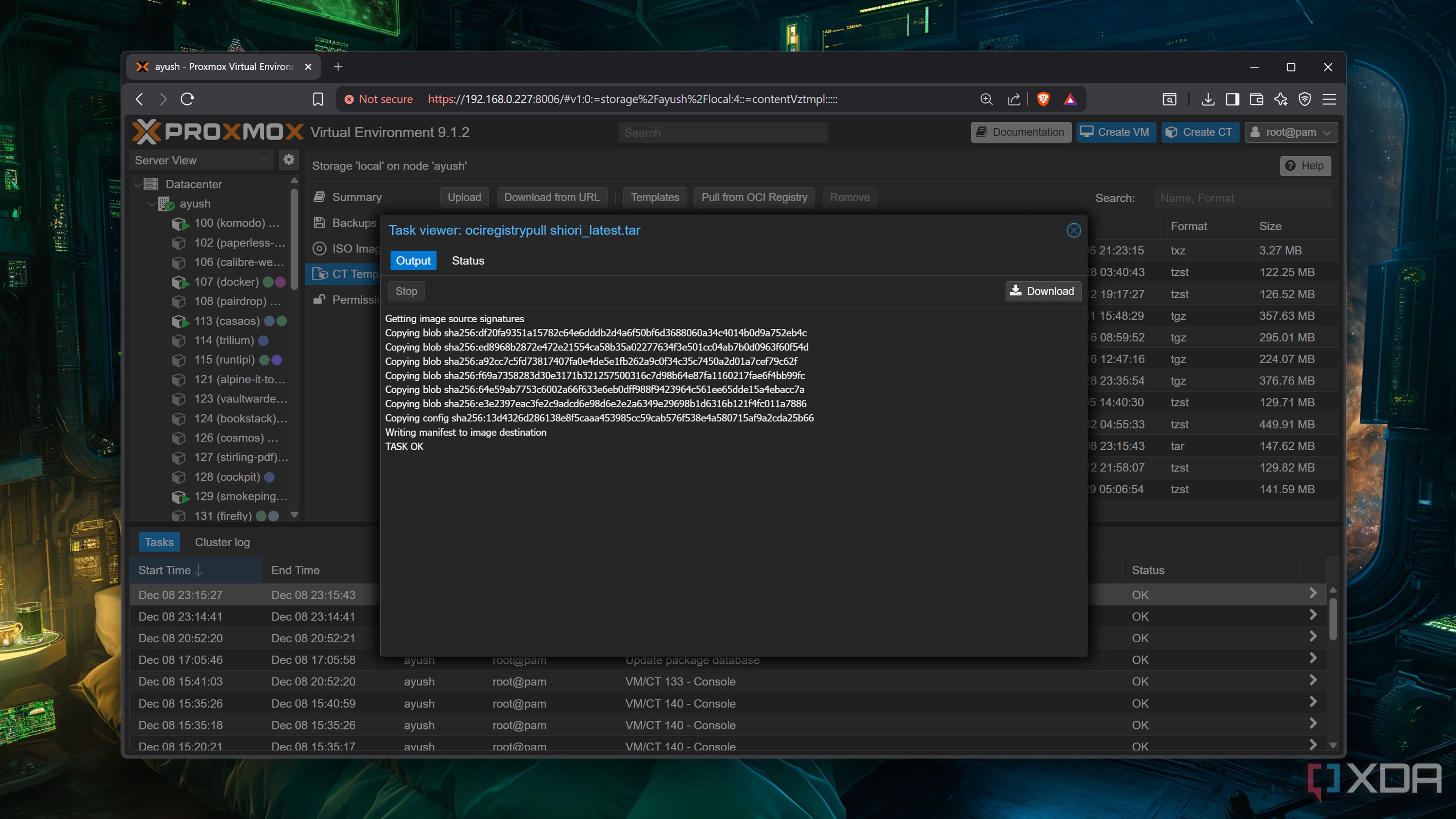The height and width of the screenshot is (819, 1456).
Task: Select the 114 (trilium) container
Action: coord(224,340)
